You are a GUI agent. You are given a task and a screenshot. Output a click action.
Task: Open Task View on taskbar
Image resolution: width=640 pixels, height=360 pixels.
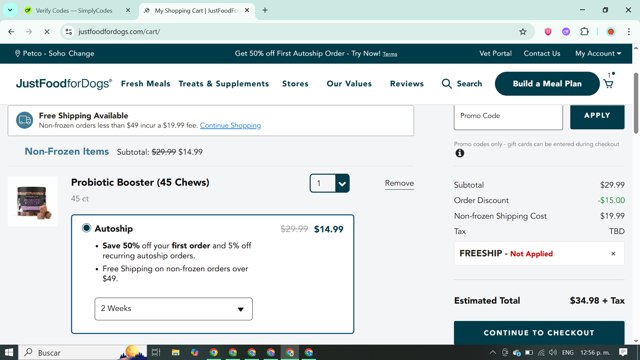click(x=156, y=352)
